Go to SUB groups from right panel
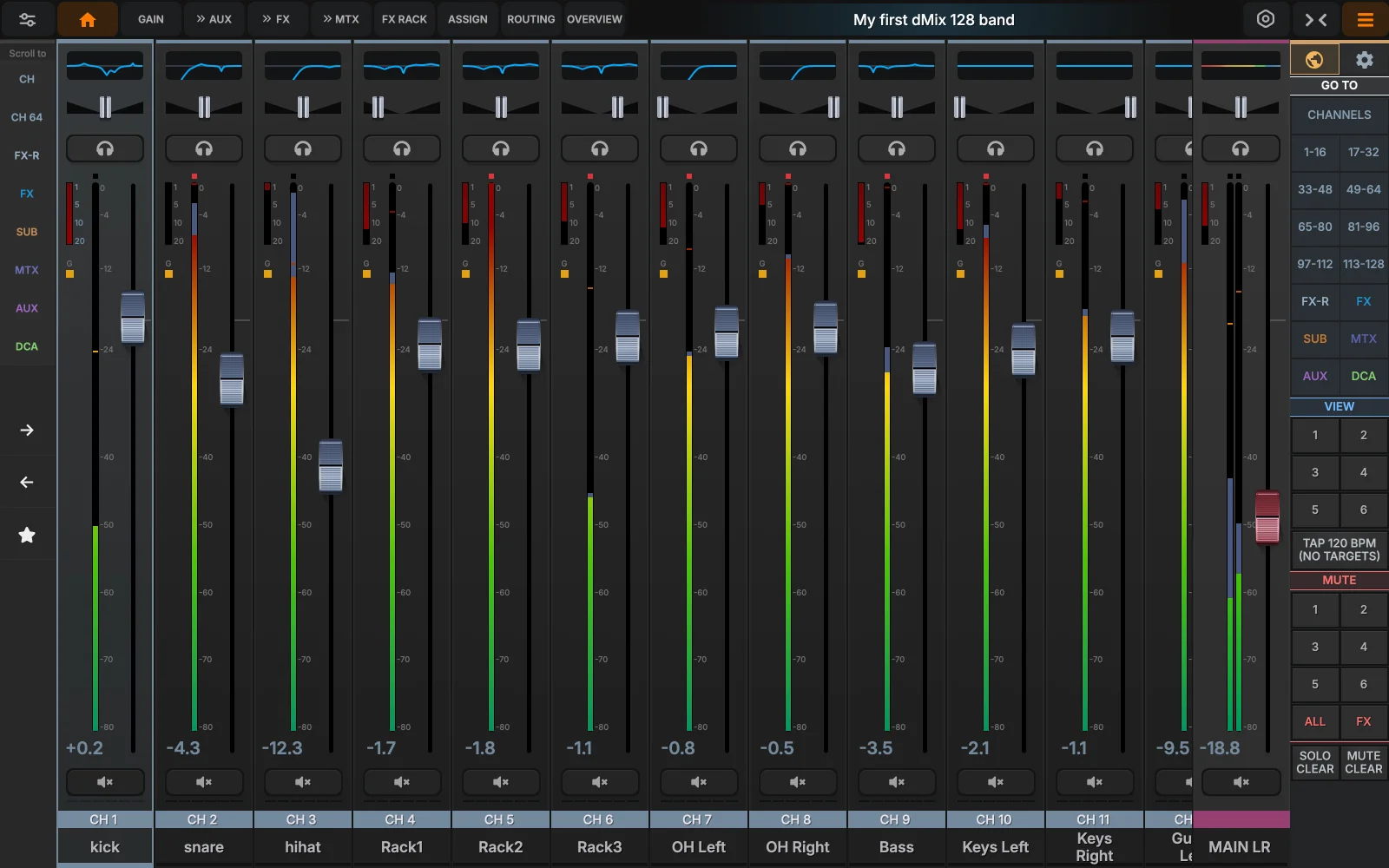 point(1314,339)
